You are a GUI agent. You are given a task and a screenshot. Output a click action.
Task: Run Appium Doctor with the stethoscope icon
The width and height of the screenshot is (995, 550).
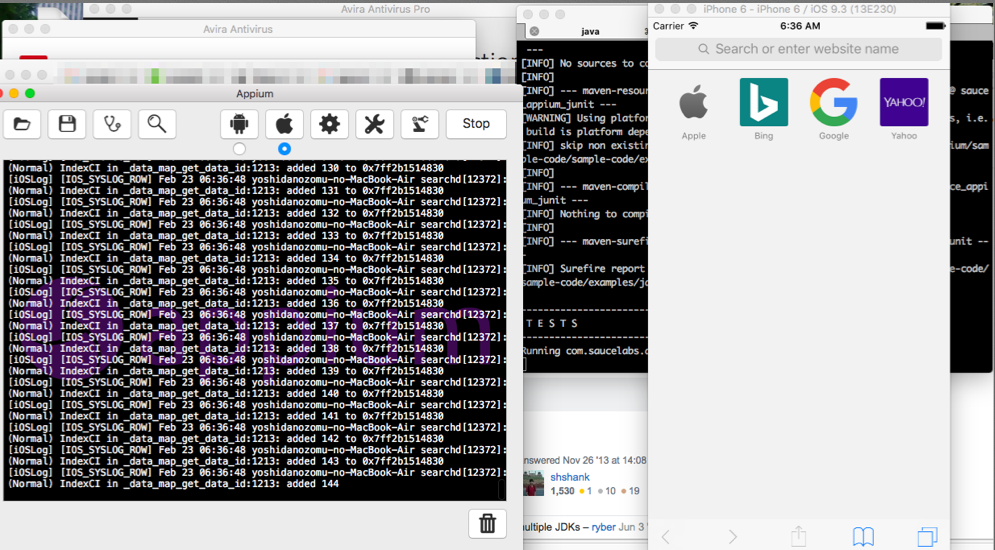coord(112,124)
